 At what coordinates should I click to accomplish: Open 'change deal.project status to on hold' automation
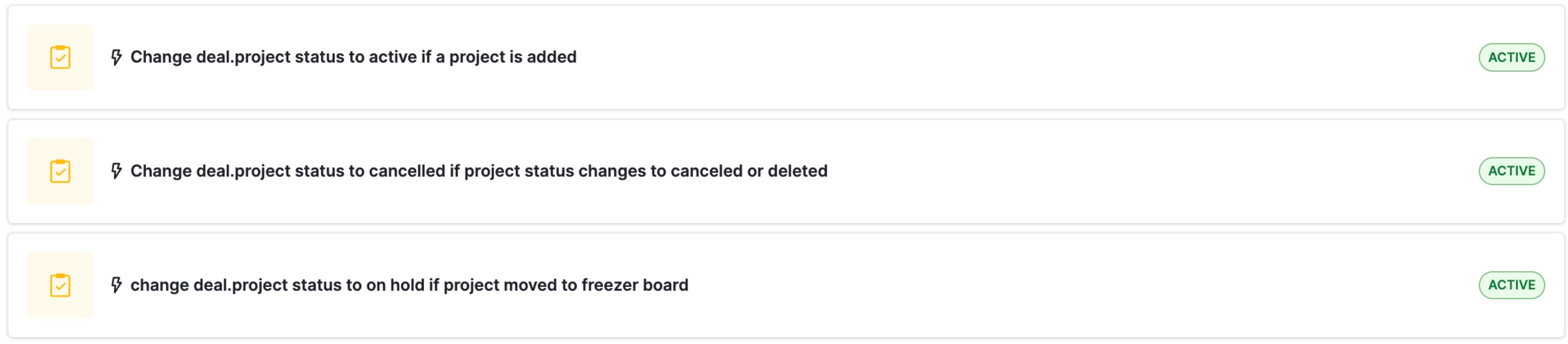[409, 285]
